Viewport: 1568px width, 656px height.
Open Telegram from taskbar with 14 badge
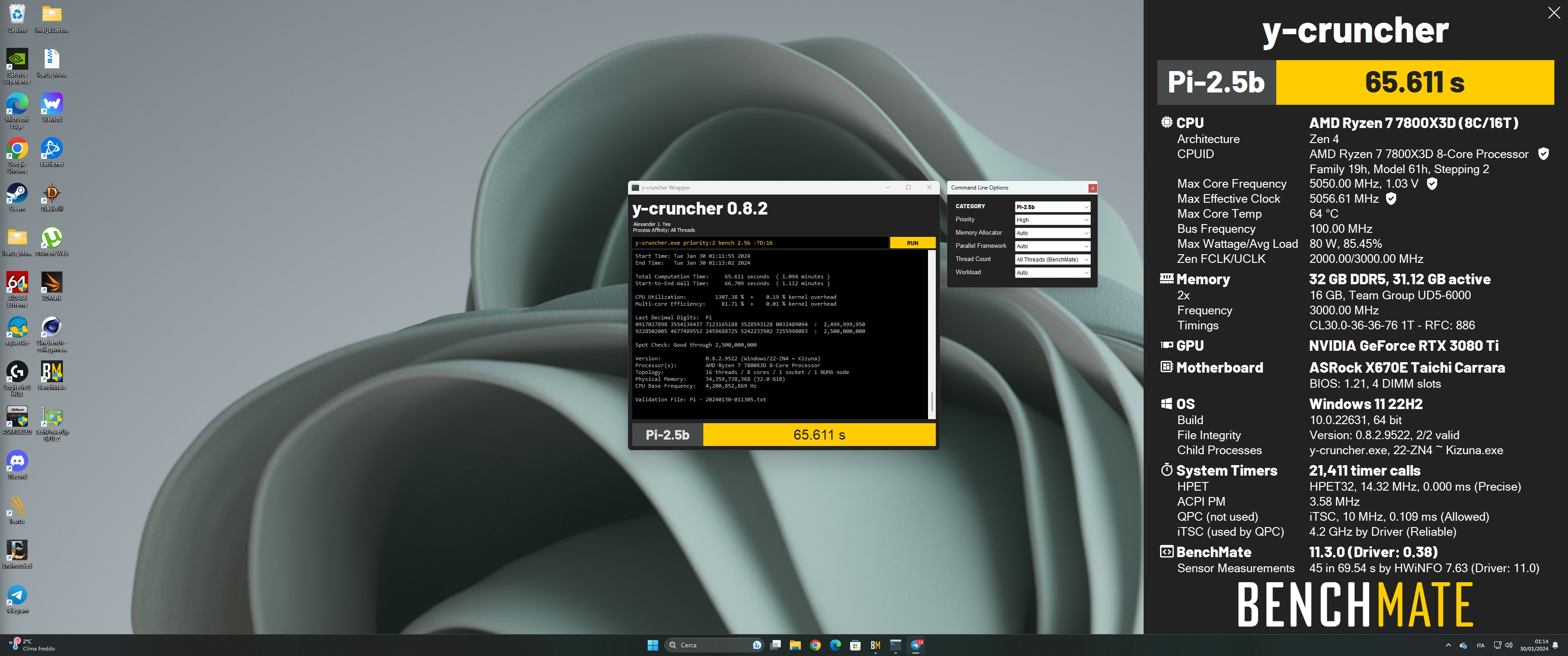point(916,645)
